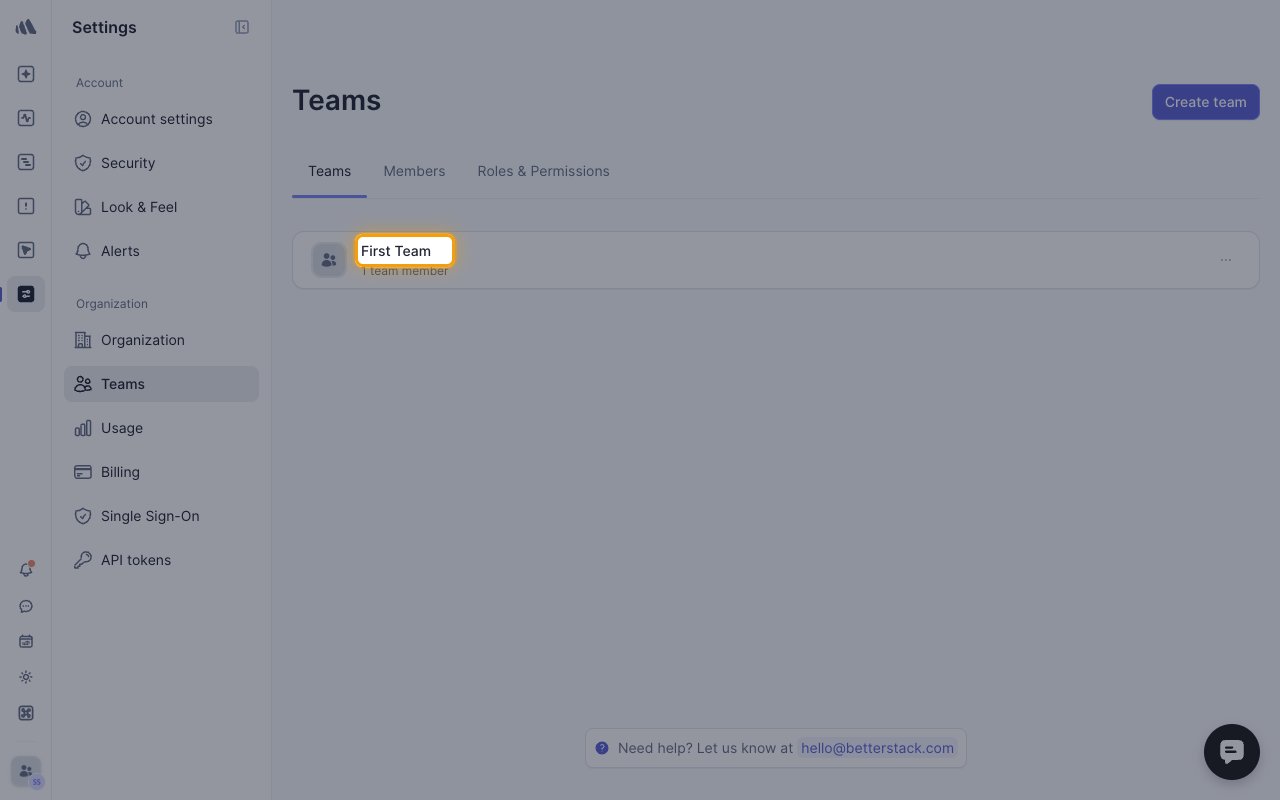Open the command-key shortcut icon
The width and height of the screenshot is (1280, 800).
pos(26,713)
